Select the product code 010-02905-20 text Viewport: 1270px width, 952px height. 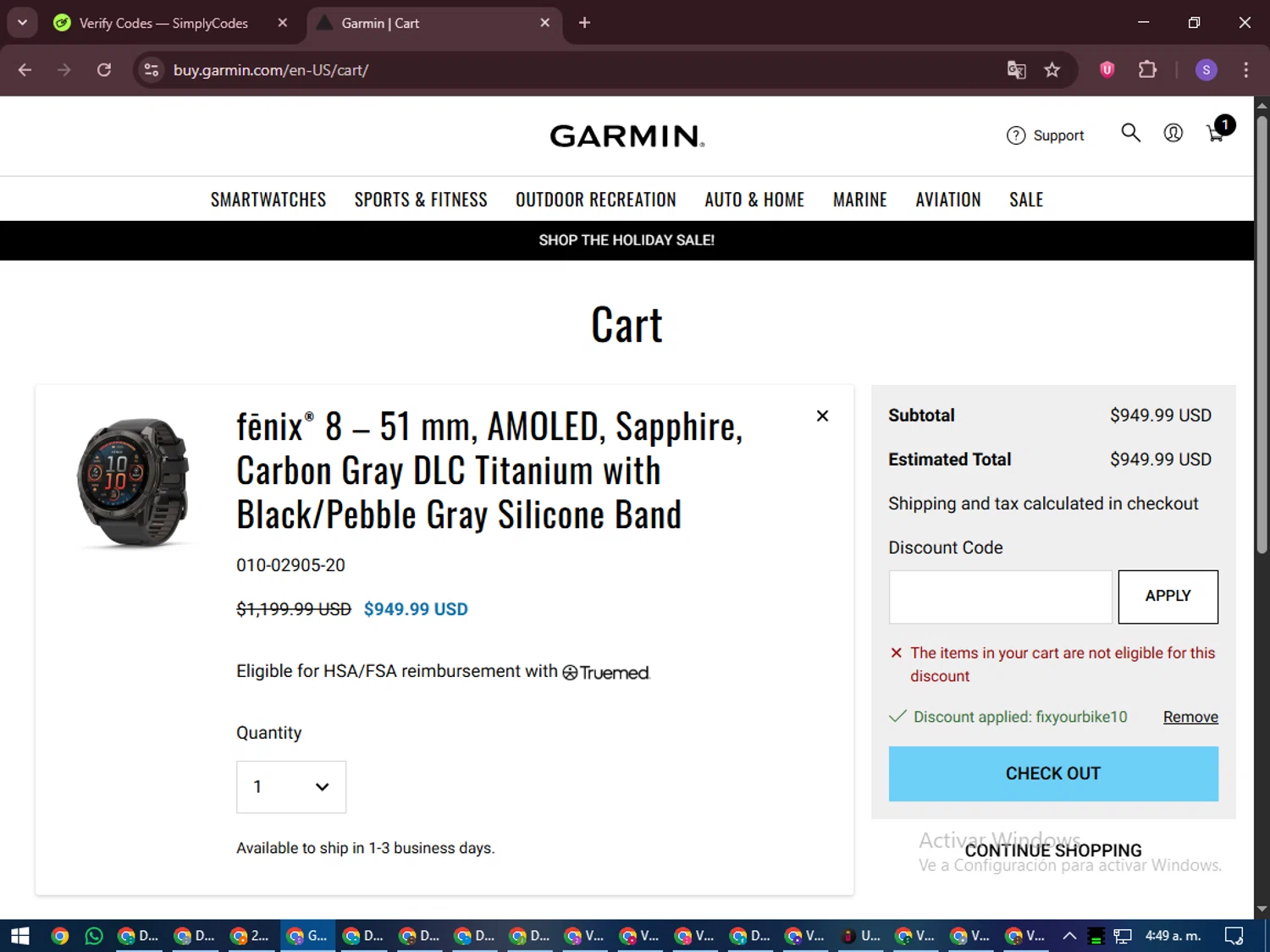click(290, 565)
